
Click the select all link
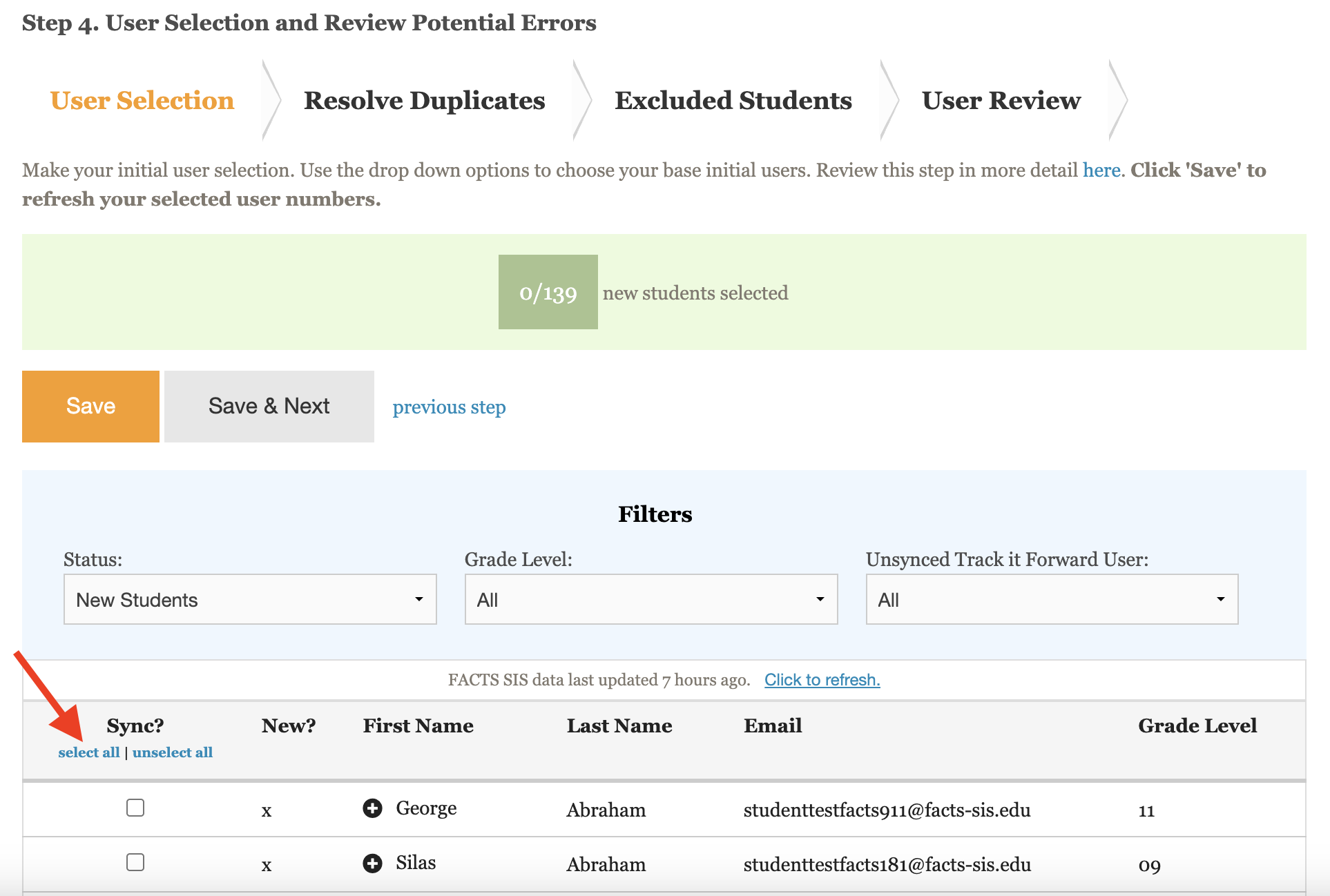pyautogui.click(x=88, y=752)
